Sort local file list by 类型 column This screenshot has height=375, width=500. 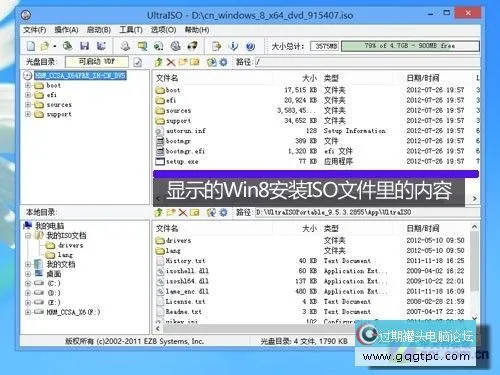[x=331, y=228]
